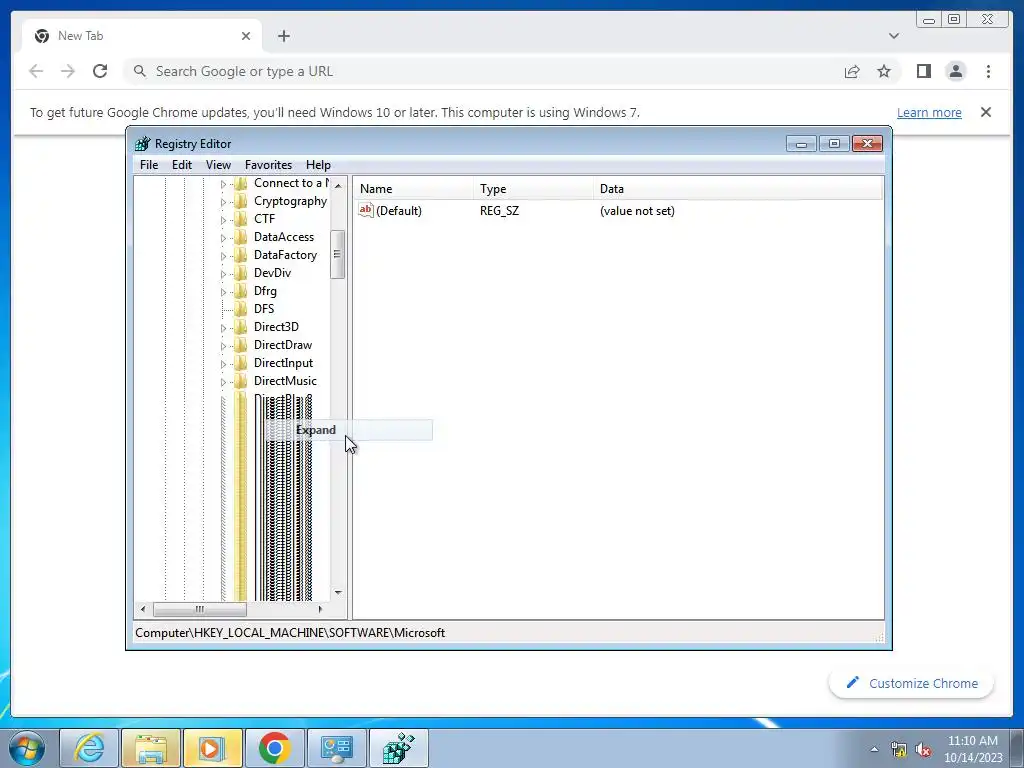The image size is (1024, 768).
Task: Expand the DirectInput registry key
Action: point(223,363)
